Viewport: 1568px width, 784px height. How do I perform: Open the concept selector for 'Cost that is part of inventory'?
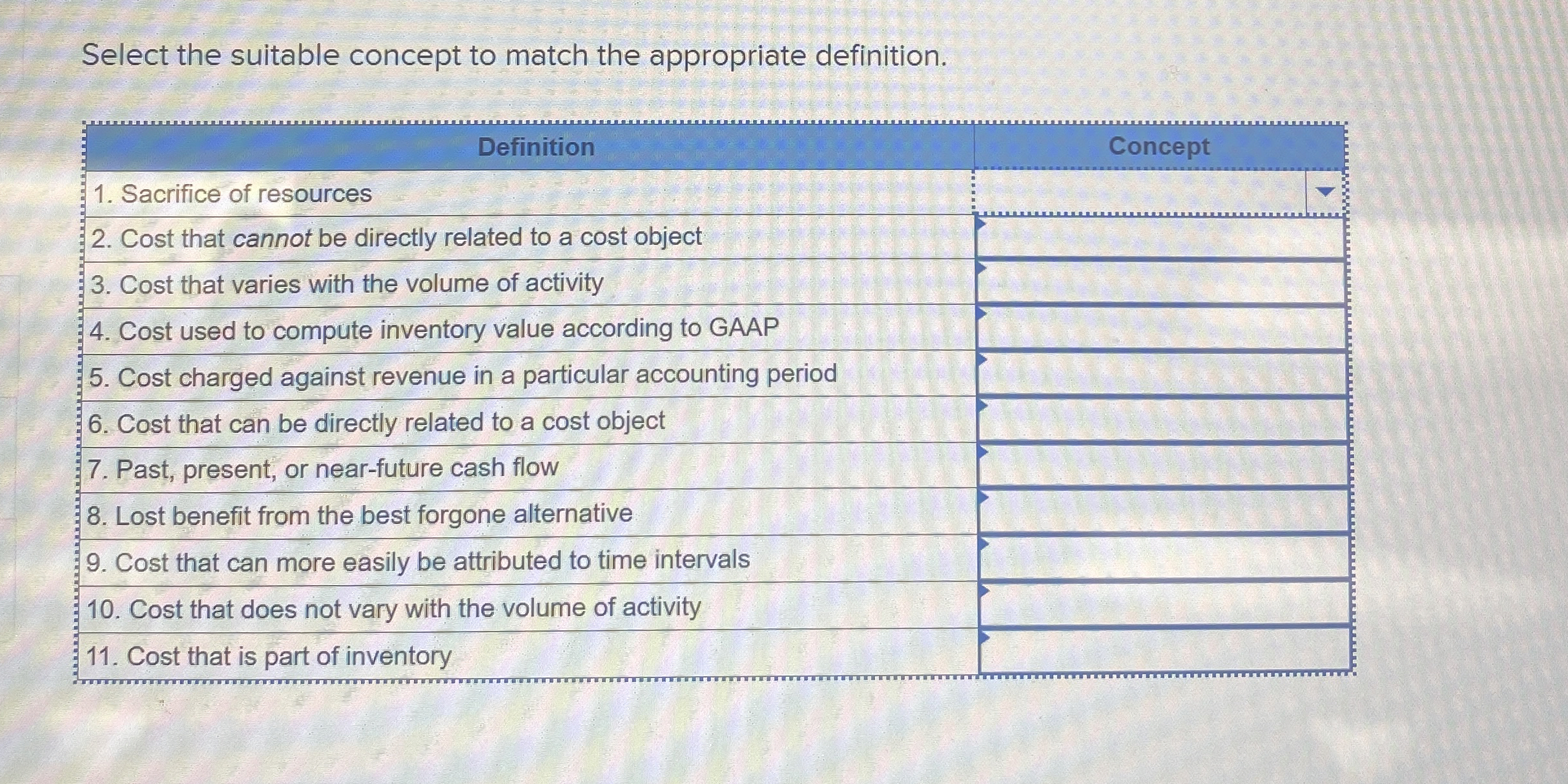[x=1156, y=656]
